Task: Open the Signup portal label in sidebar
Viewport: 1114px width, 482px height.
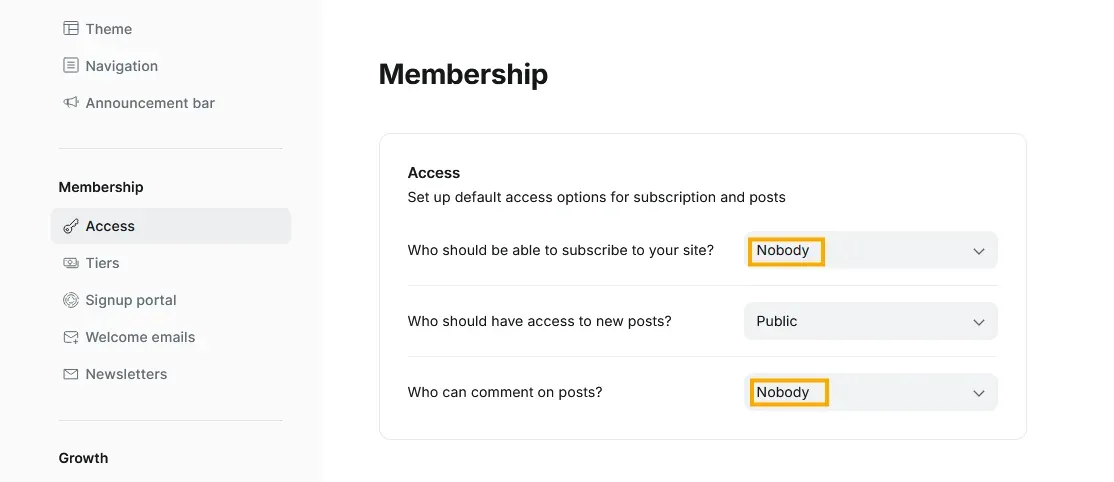Action: [x=131, y=300]
